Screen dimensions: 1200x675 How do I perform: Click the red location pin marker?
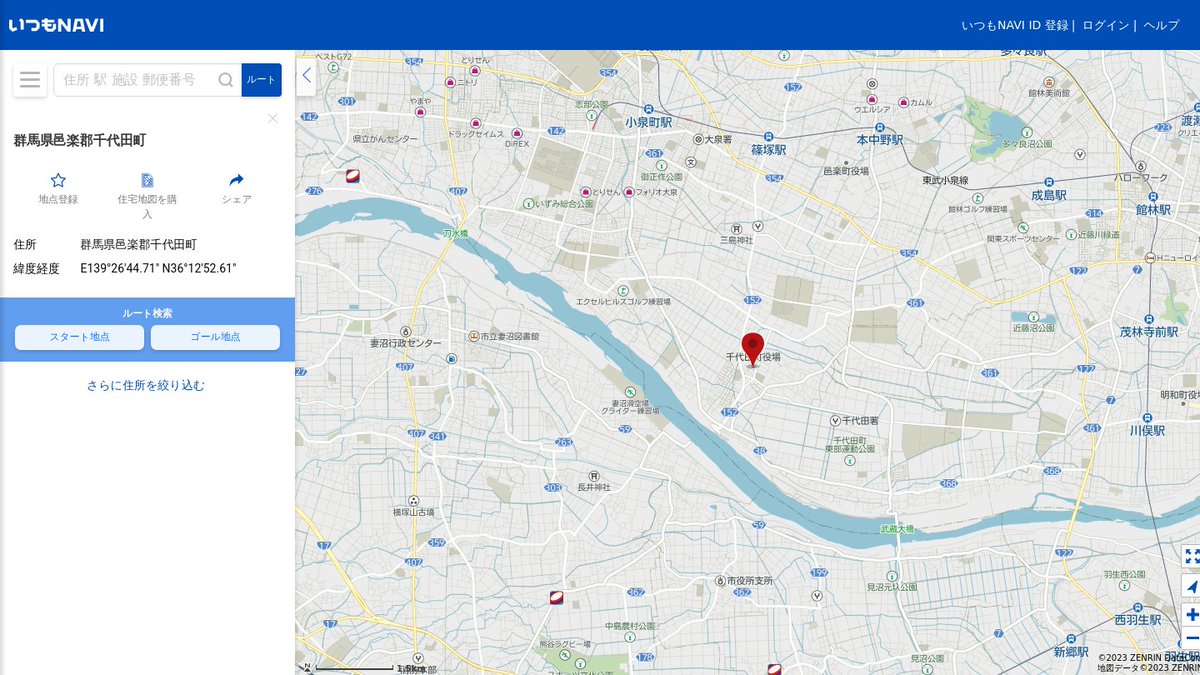752,348
